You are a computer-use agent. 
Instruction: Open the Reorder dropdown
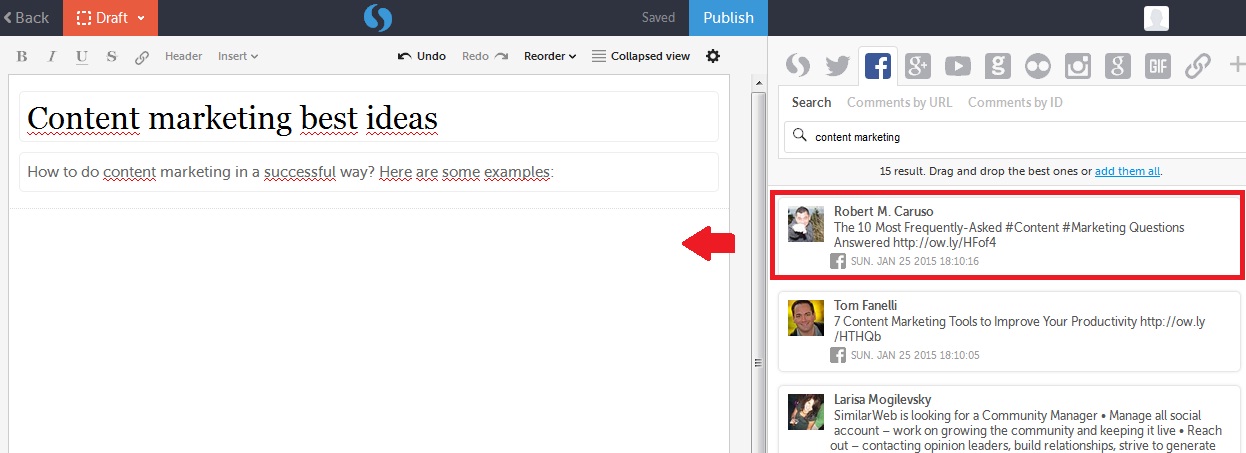(550, 56)
